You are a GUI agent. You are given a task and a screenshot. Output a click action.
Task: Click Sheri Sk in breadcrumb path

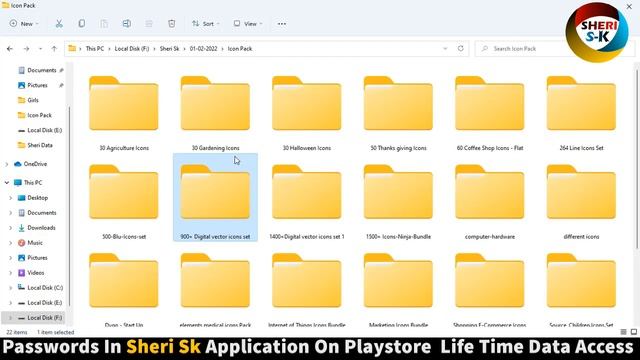(169, 49)
